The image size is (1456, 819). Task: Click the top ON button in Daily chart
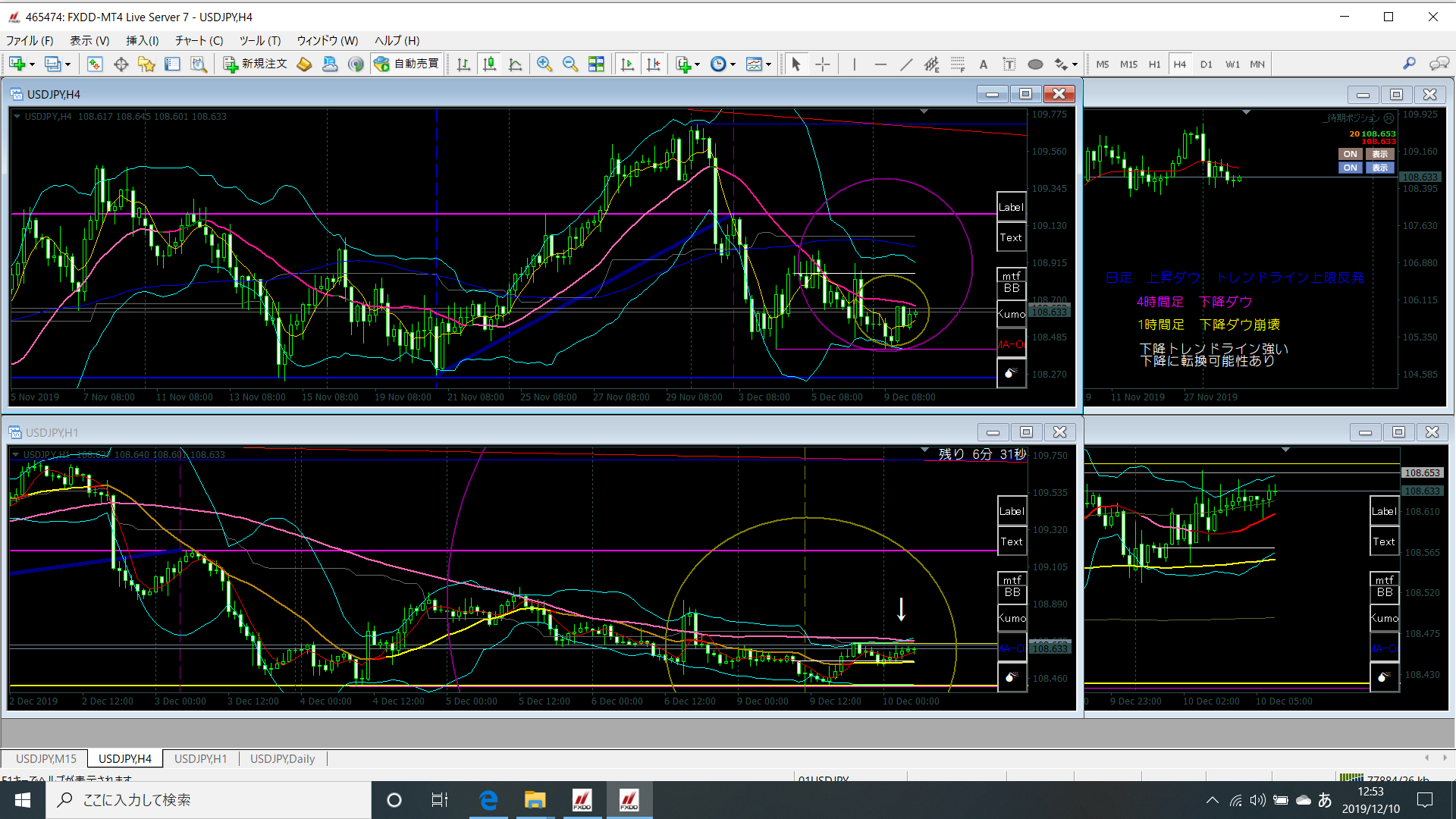tap(1351, 154)
